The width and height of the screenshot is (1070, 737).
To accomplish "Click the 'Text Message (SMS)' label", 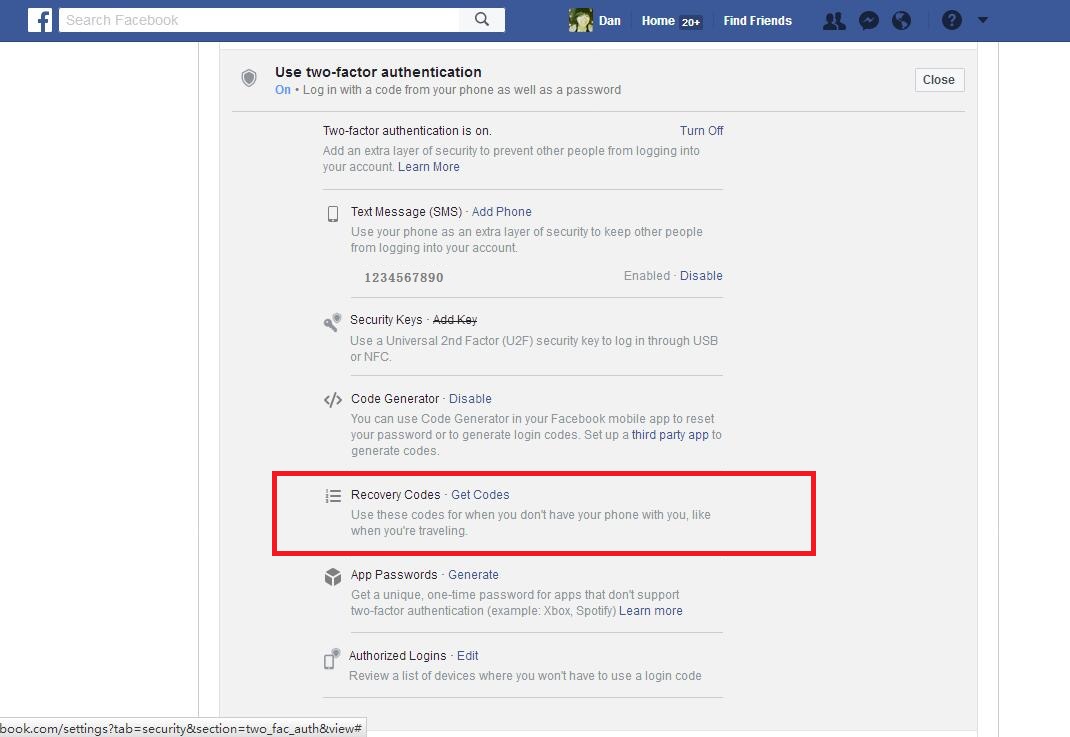I will pos(406,212).
